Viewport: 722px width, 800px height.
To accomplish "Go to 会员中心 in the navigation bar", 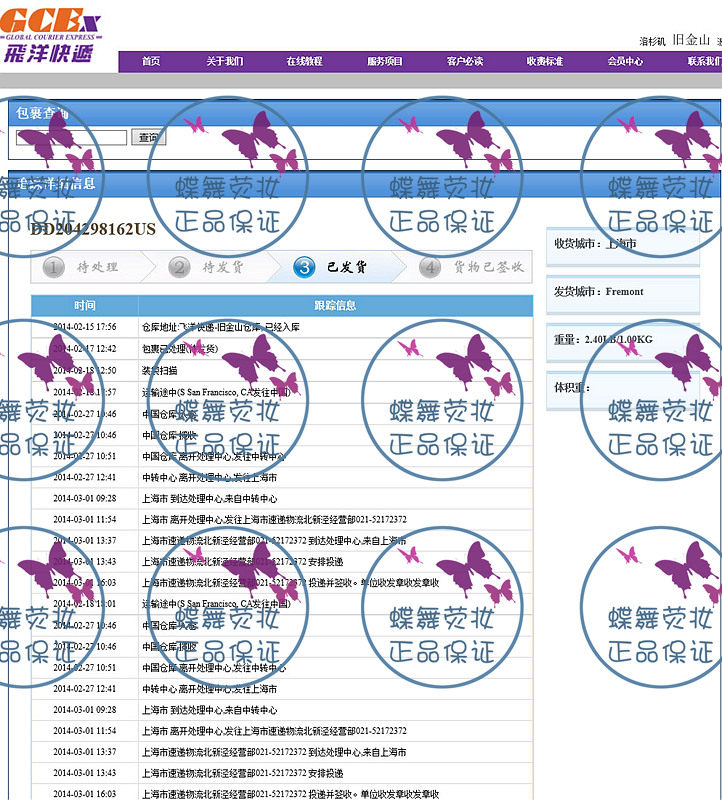I will coord(625,61).
